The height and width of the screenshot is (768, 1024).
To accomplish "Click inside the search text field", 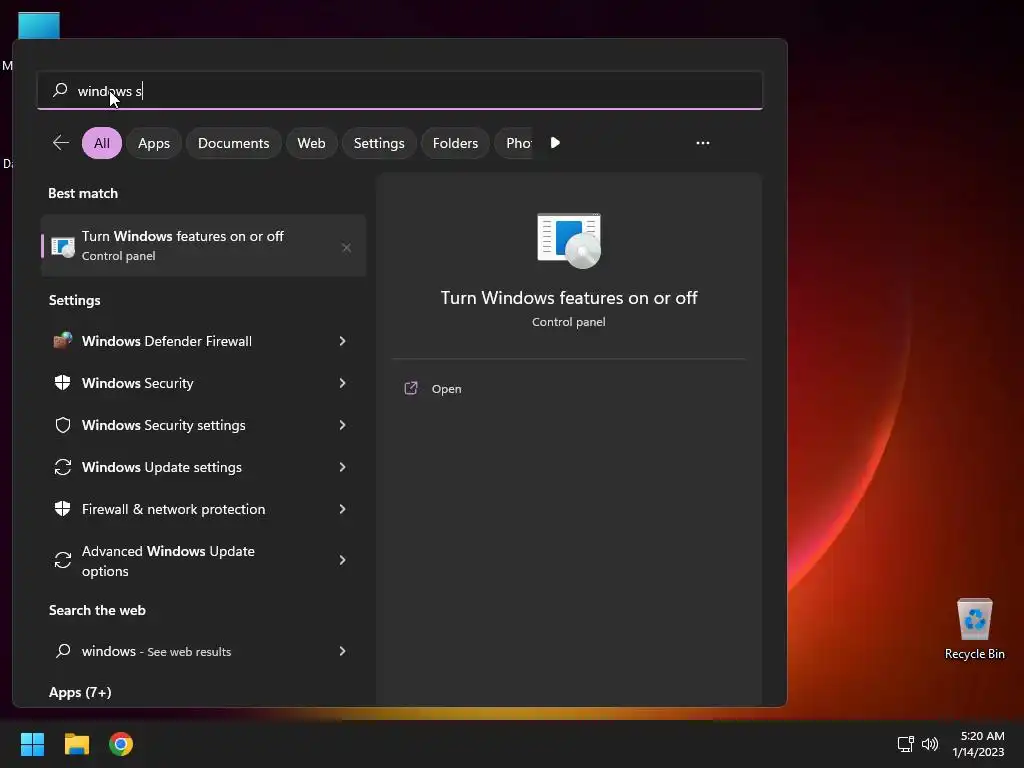I will (400, 90).
